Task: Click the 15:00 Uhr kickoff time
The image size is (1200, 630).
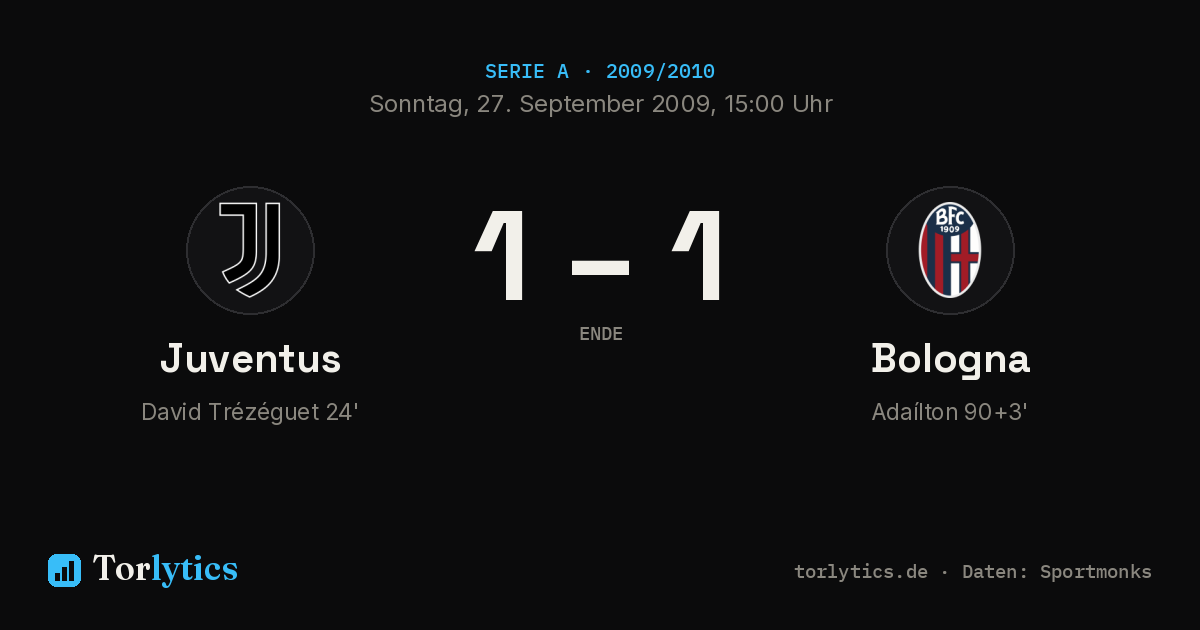Action: coord(776,104)
